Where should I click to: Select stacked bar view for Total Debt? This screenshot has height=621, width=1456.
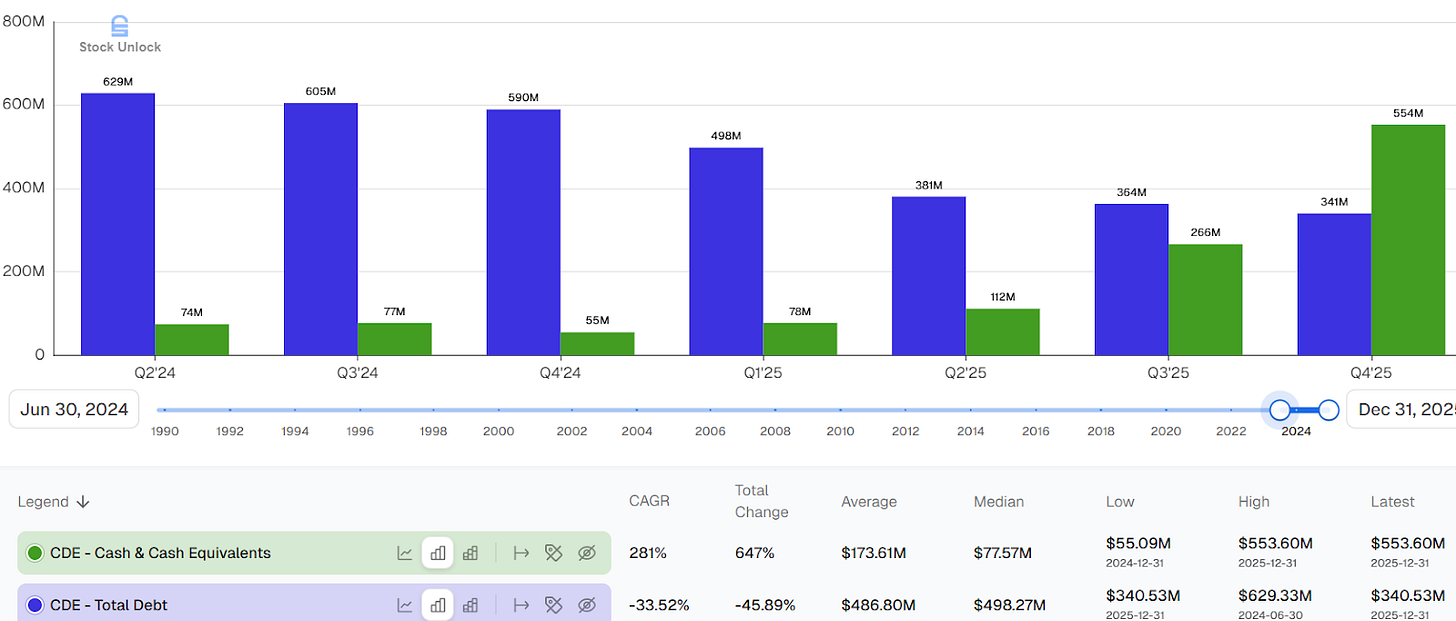point(470,604)
